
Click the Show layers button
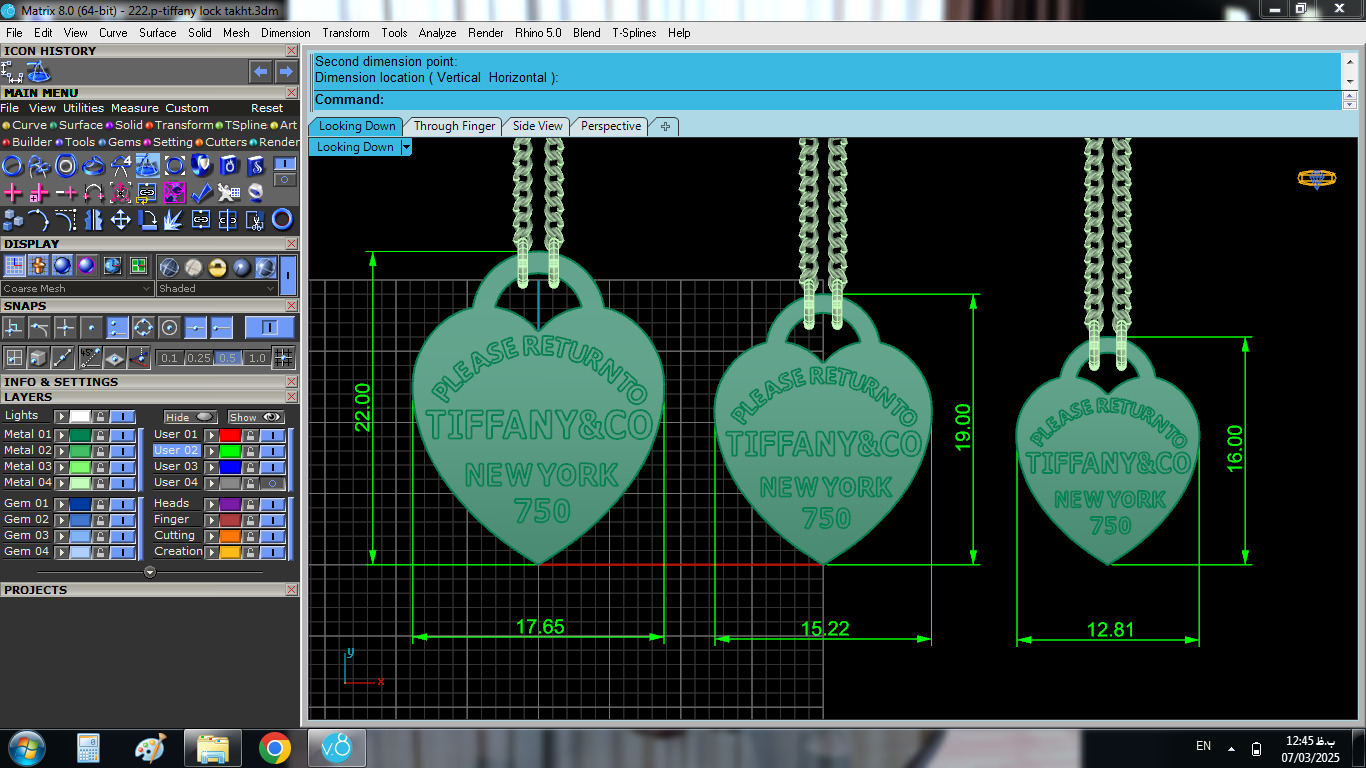[256, 417]
